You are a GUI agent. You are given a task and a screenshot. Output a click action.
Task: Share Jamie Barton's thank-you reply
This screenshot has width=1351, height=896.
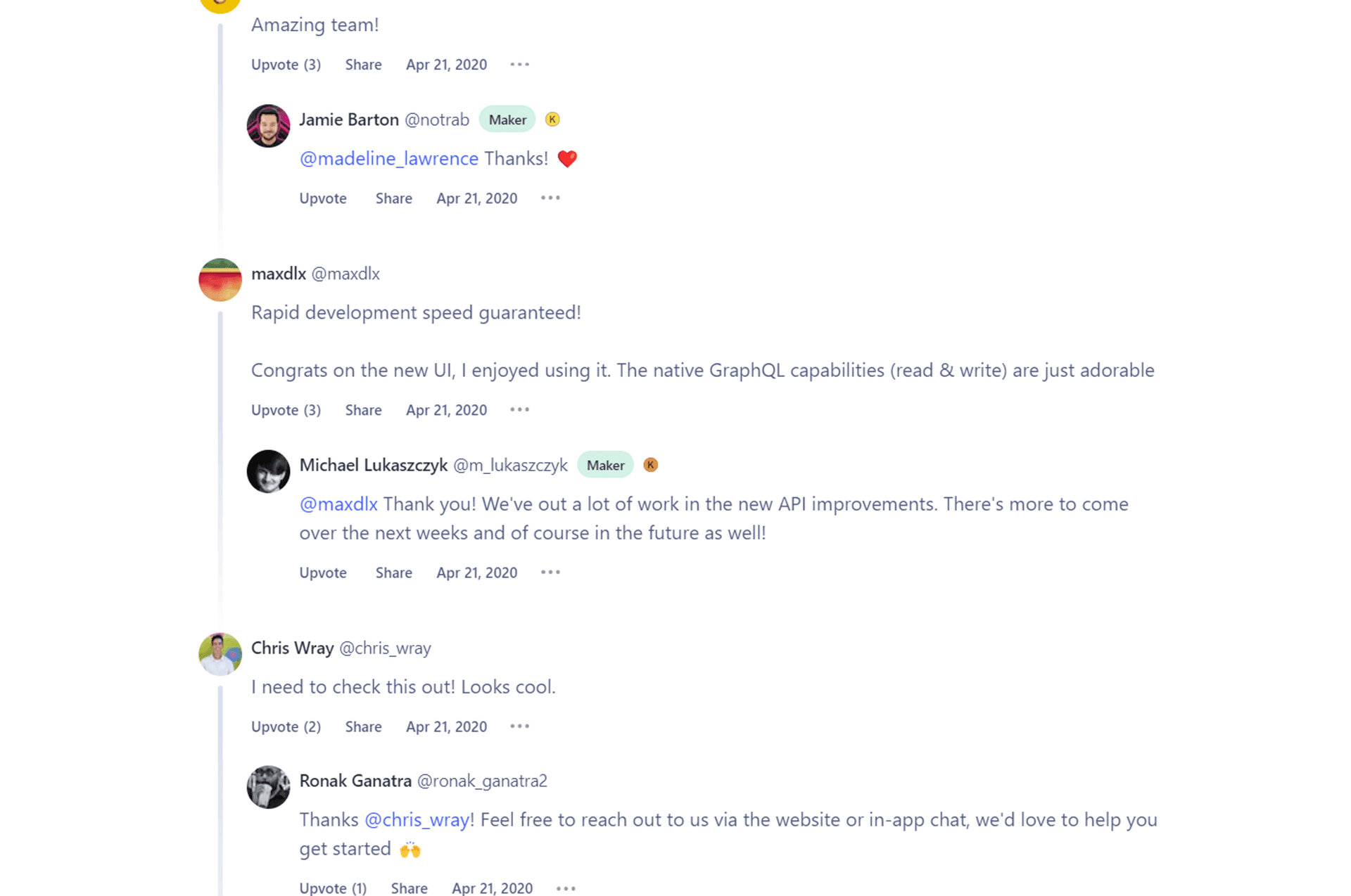tap(394, 198)
